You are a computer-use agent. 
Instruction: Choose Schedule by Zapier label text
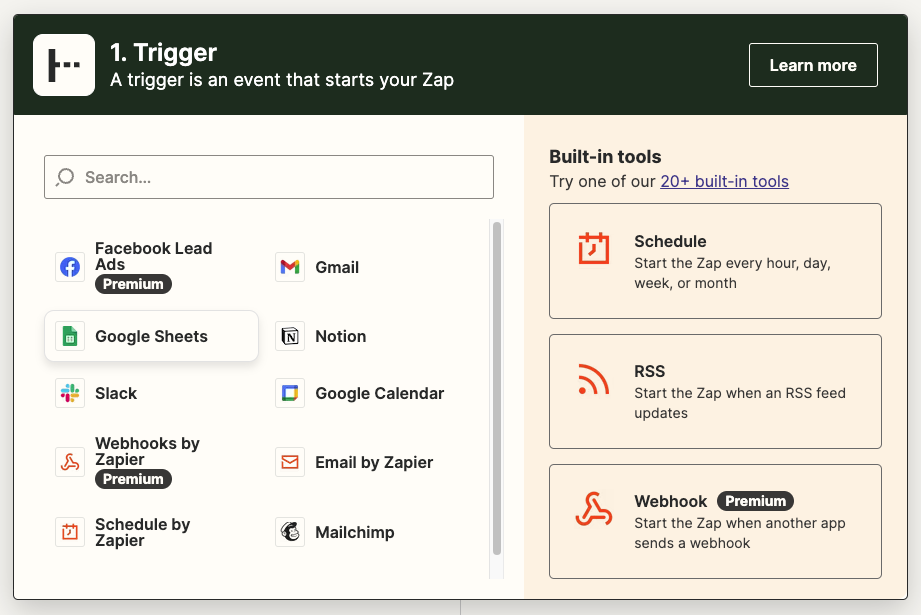143,532
